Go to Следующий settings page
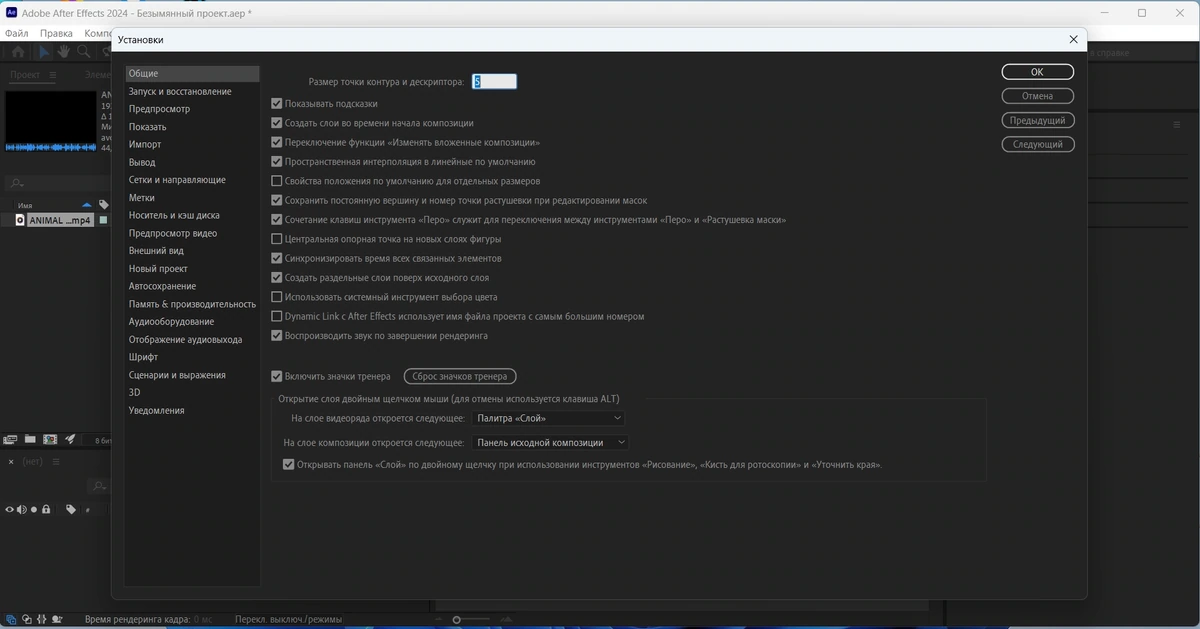This screenshot has height=629, width=1200. coord(1037,144)
